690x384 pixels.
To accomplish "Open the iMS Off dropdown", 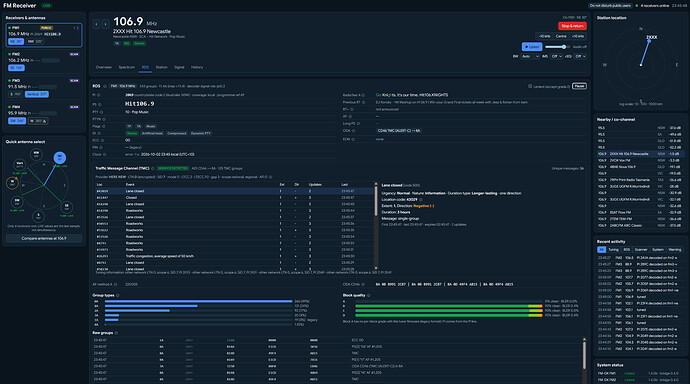I will pos(557,56).
